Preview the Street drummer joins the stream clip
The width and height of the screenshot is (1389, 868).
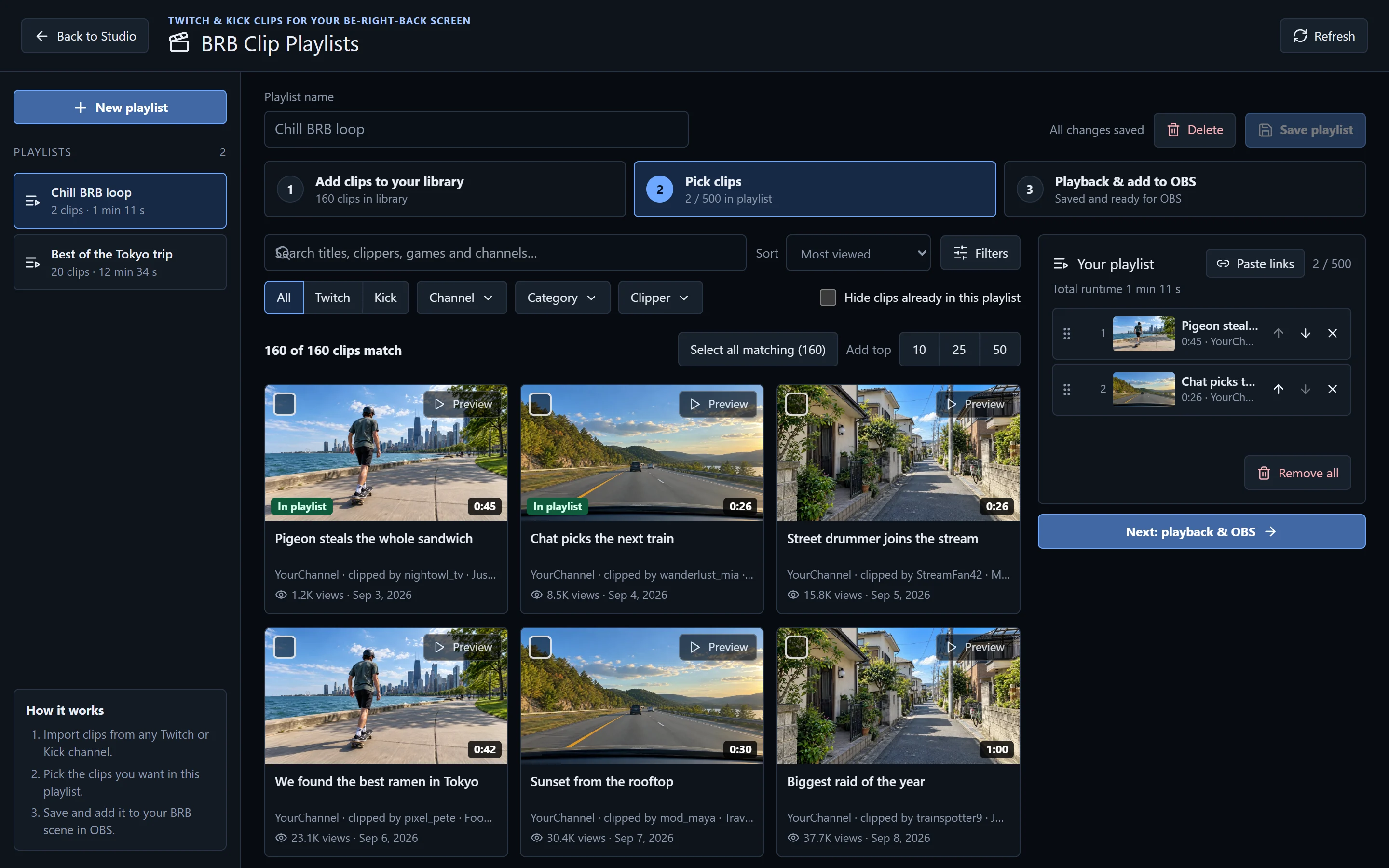(x=975, y=404)
